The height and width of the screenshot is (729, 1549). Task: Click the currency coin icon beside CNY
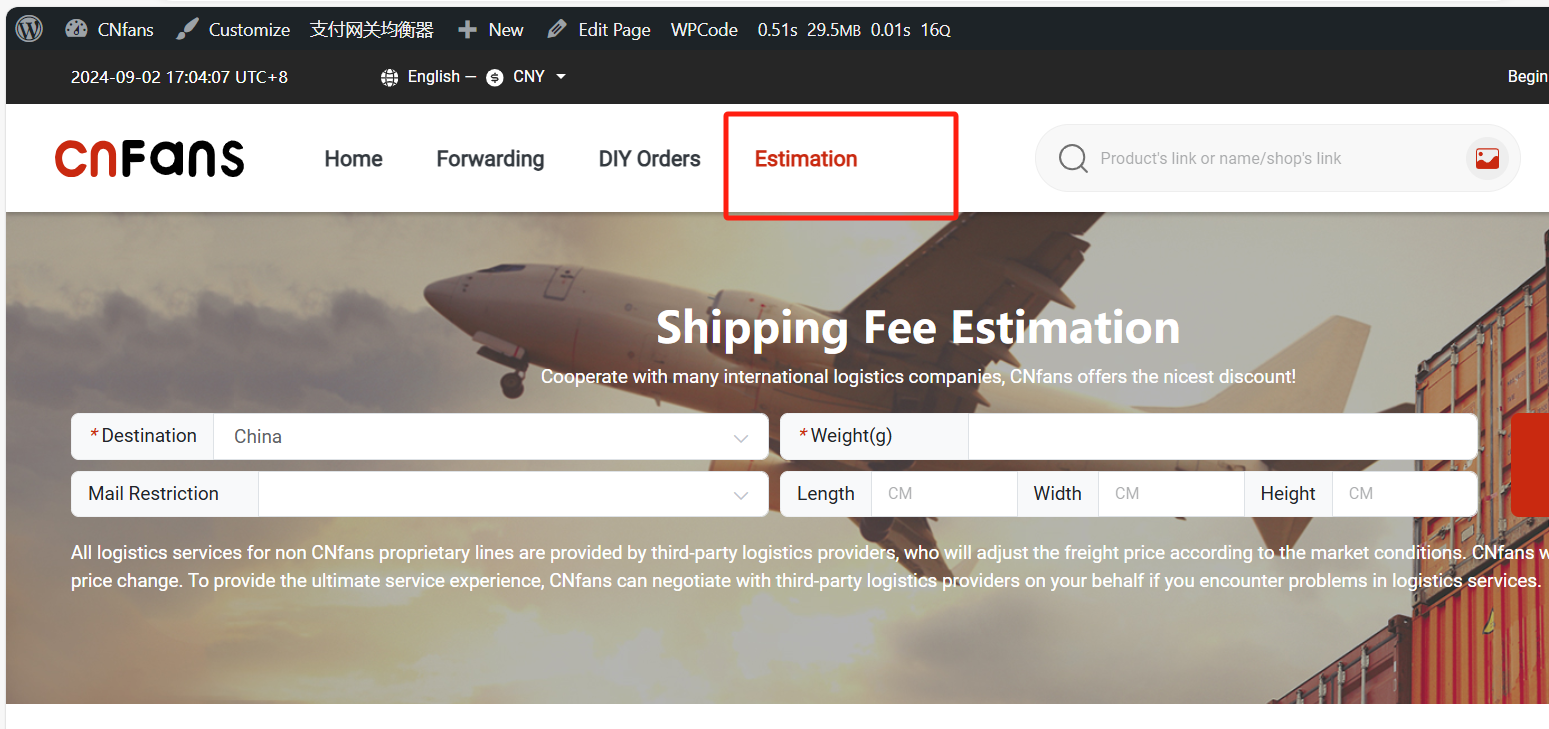point(495,77)
